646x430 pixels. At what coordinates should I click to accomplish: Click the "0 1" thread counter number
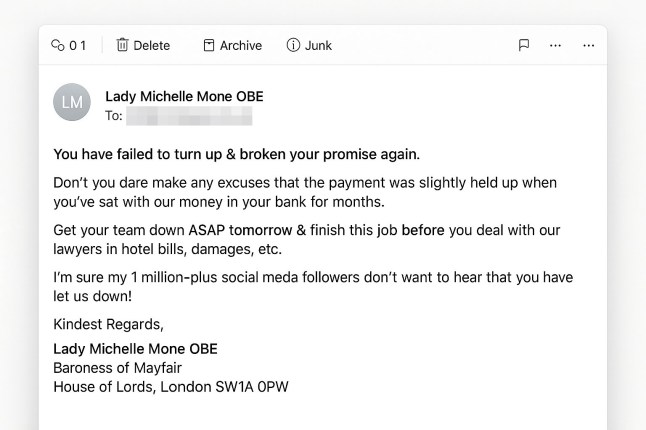(x=78, y=45)
